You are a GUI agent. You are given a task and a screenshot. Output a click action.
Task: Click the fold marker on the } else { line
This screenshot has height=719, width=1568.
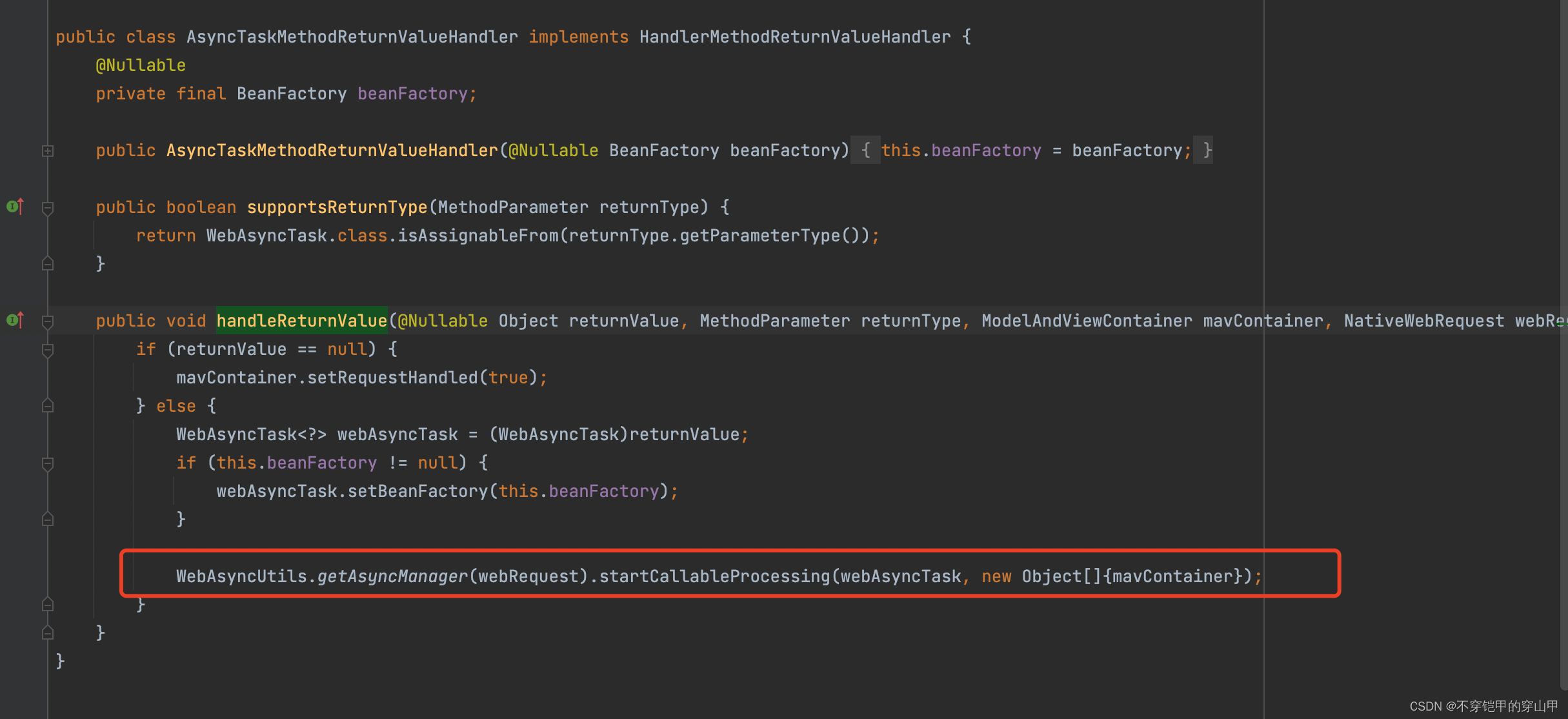48,405
